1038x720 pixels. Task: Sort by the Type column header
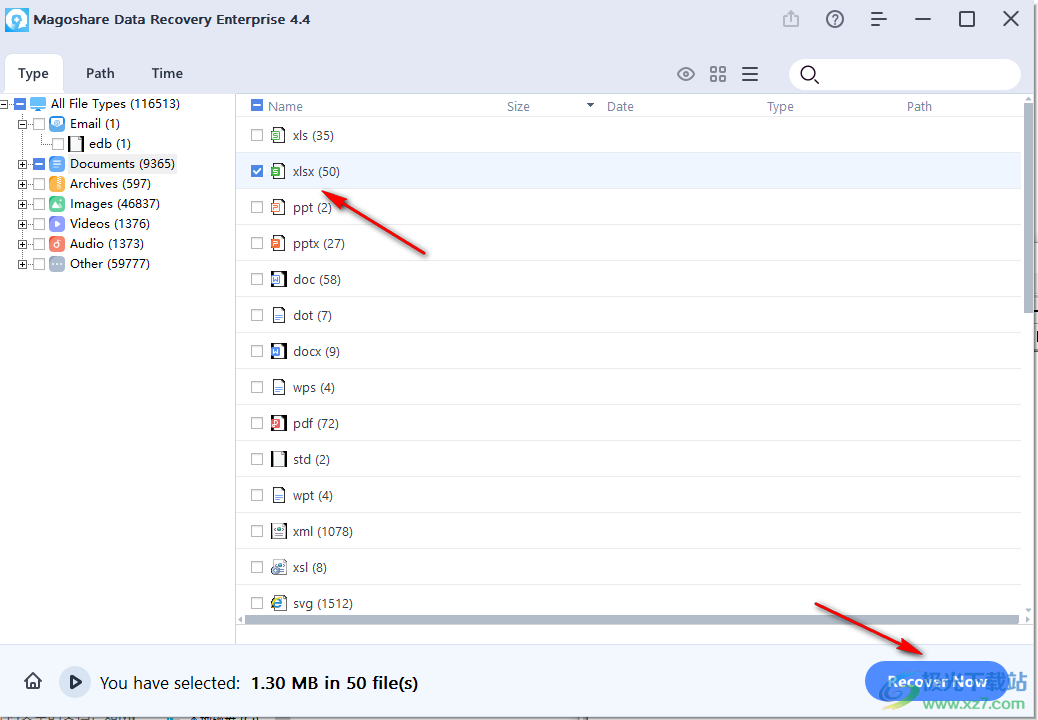[780, 107]
